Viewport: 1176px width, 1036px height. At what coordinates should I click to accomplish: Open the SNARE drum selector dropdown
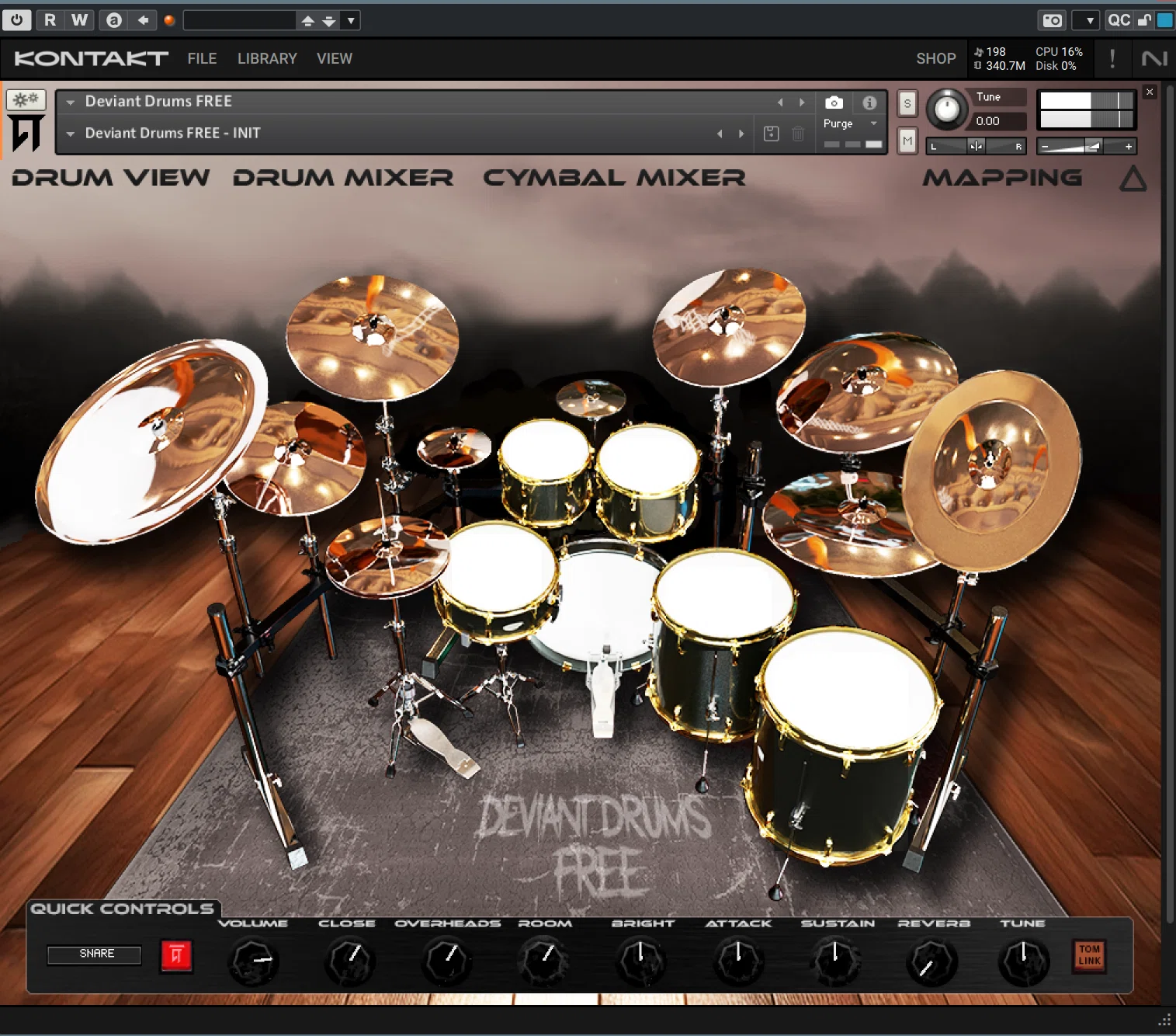[95, 954]
